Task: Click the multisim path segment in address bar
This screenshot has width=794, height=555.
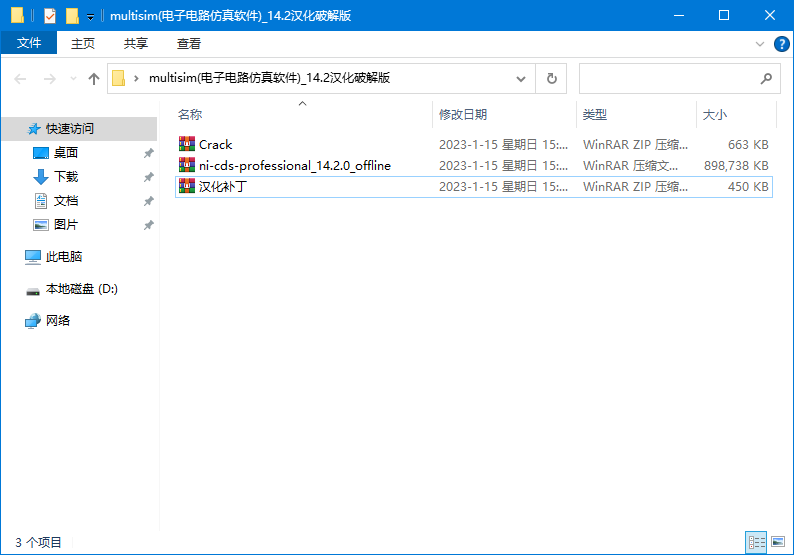Action: pyautogui.click(x=269, y=78)
